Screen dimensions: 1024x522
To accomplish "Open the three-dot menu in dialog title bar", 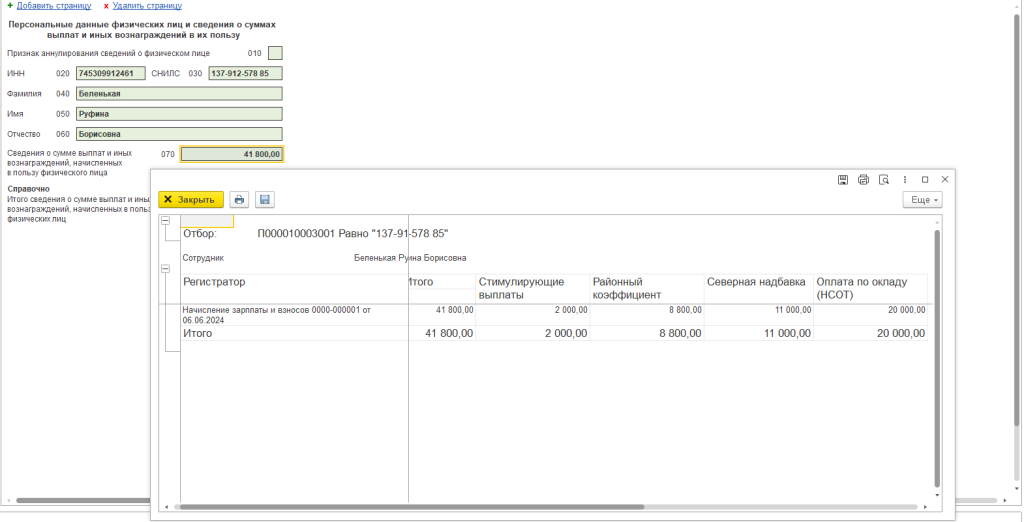I will click(x=906, y=180).
